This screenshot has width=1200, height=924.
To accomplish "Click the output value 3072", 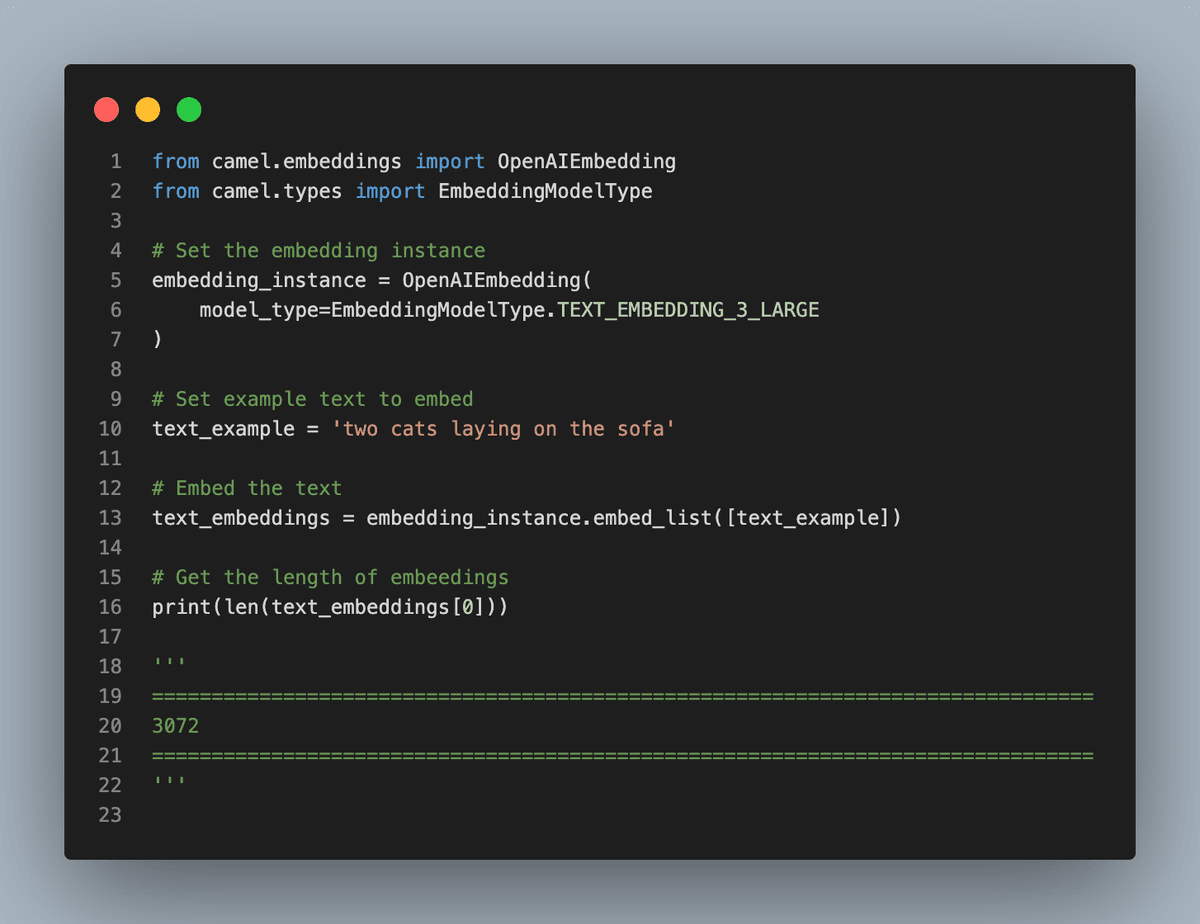I will (x=176, y=725).
